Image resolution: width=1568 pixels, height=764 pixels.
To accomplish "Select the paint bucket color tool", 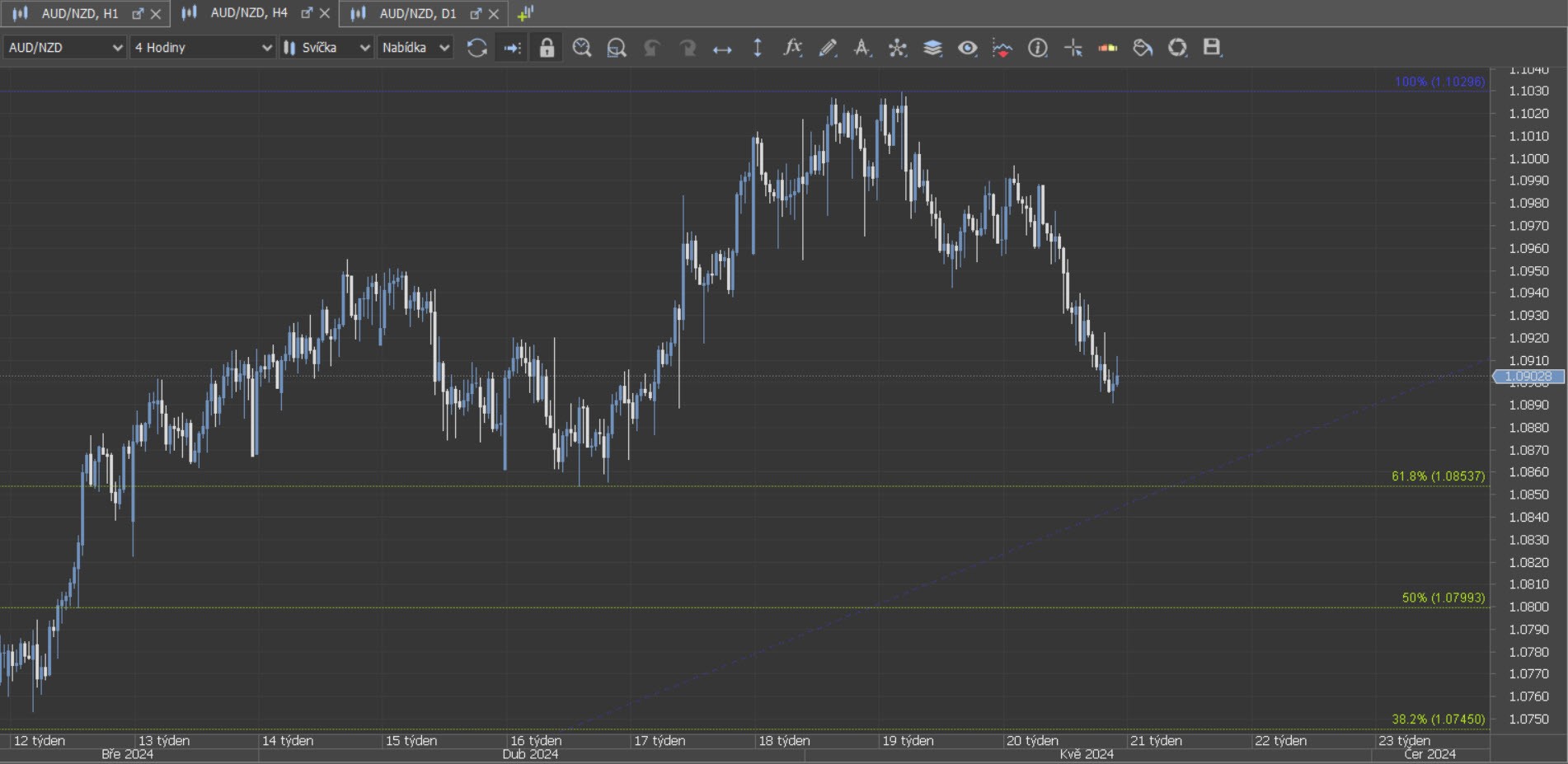I will tap(1142, 48).
